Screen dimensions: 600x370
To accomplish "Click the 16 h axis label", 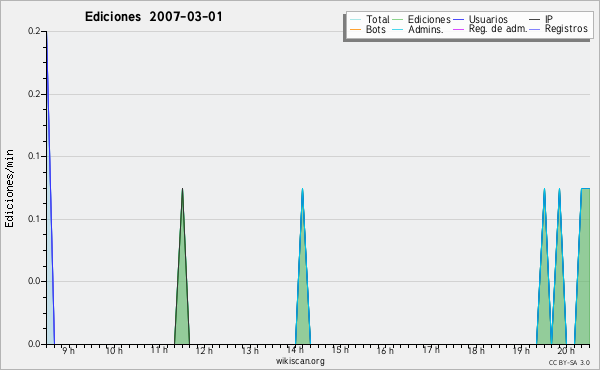I will [x=385, y=350].
